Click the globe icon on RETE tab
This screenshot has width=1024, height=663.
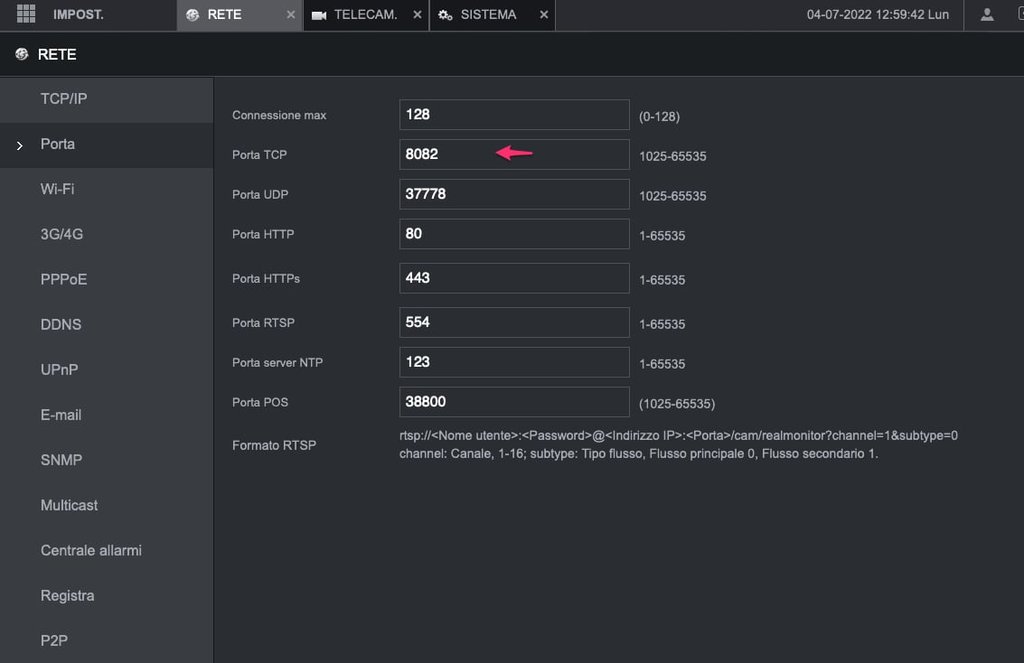(x=192, y=15)
